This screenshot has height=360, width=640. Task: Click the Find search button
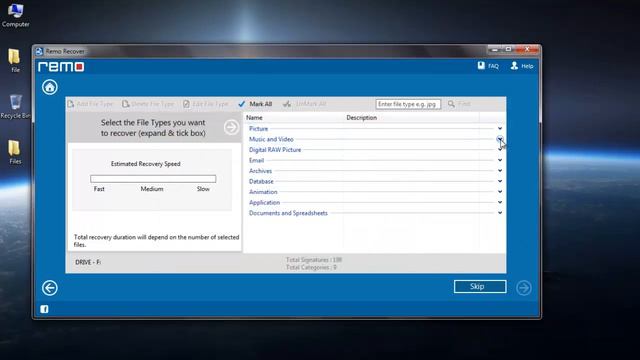coord(459,104)
